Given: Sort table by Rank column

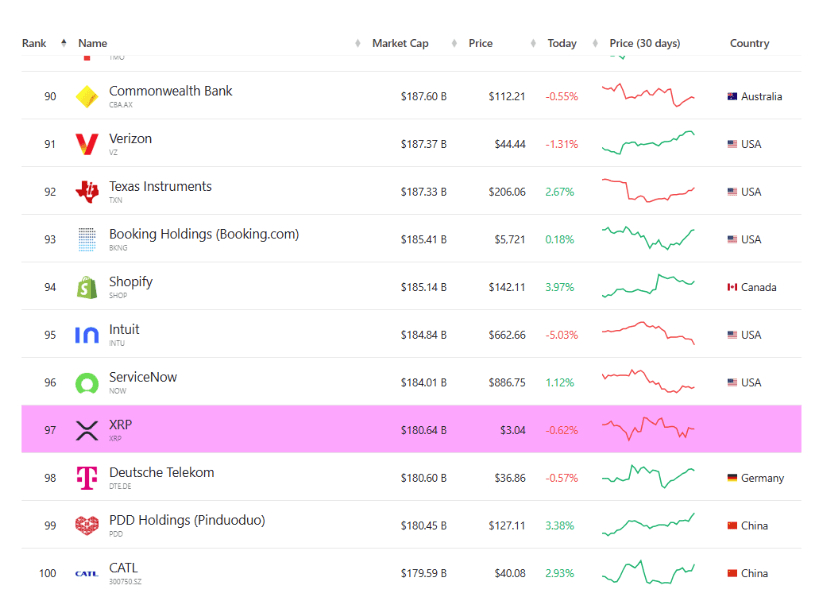Looking at the screenshot, I should (35, 43).
